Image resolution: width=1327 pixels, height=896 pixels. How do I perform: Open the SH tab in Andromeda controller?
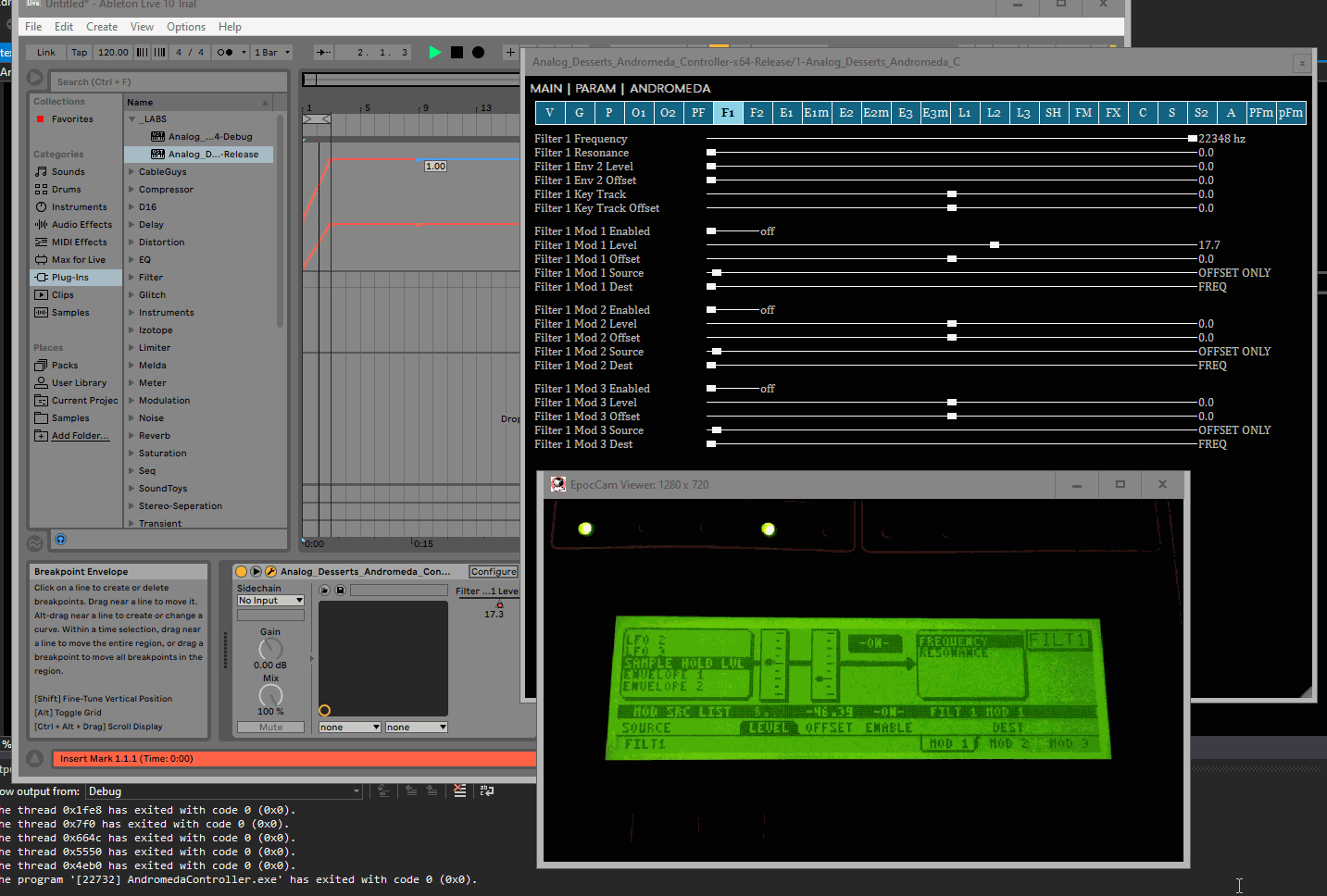pos(1054,113)
